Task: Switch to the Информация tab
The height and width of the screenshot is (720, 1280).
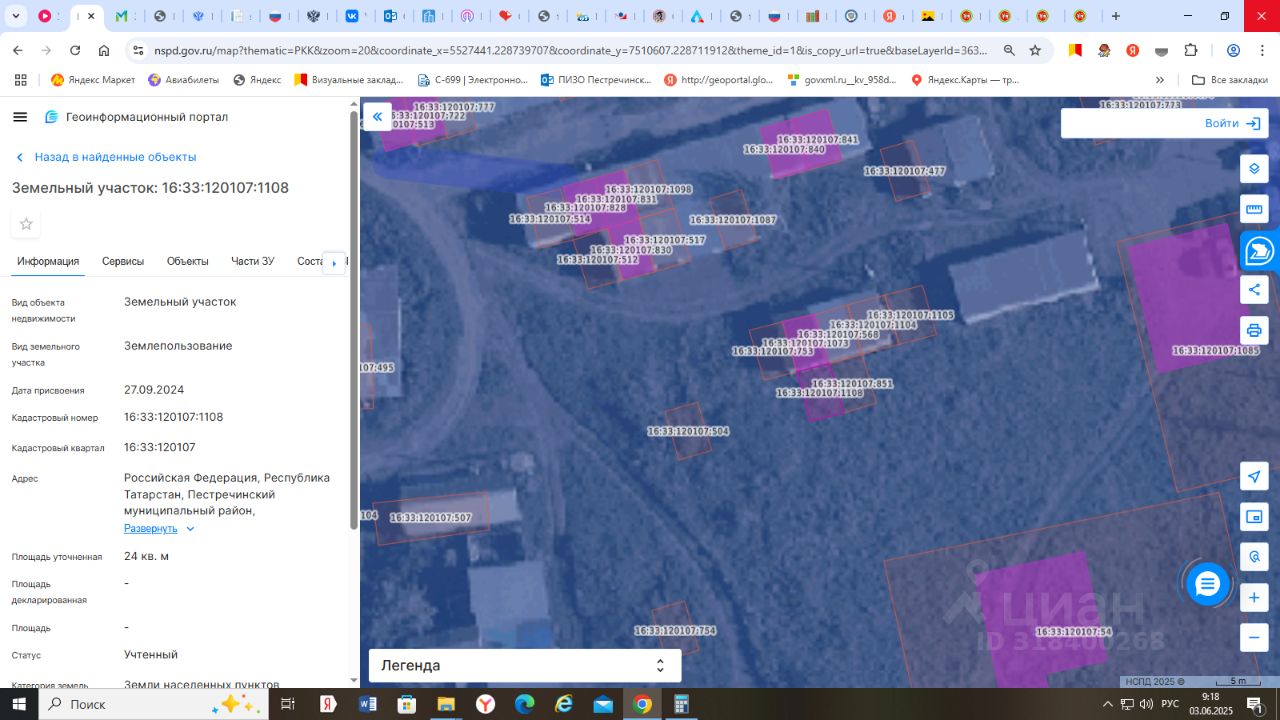Action: 48,261
